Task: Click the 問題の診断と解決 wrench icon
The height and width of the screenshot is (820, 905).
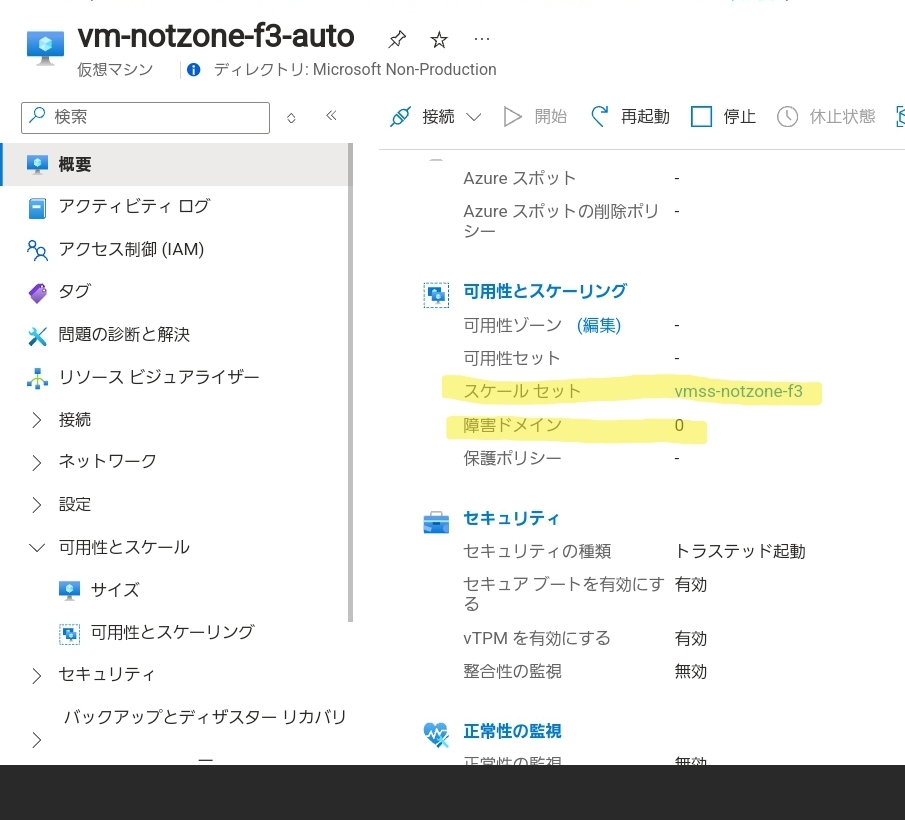Action: pos(38,335)
